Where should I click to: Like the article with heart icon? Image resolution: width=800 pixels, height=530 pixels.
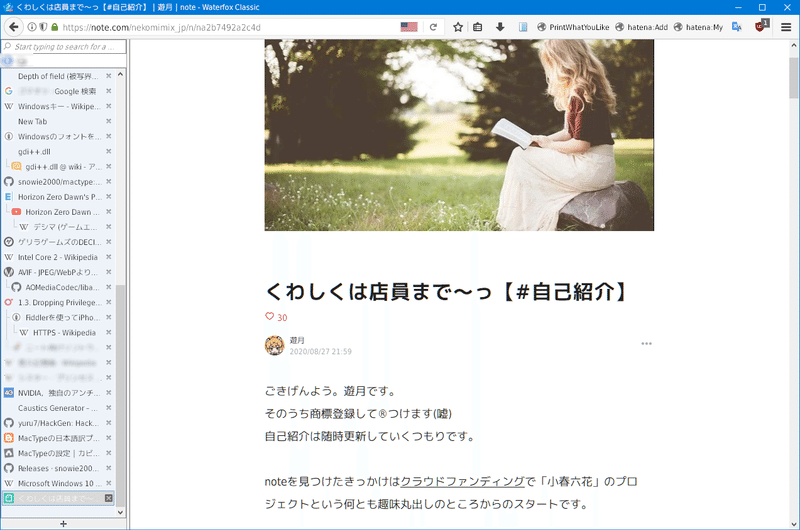[x=269, y=317]
